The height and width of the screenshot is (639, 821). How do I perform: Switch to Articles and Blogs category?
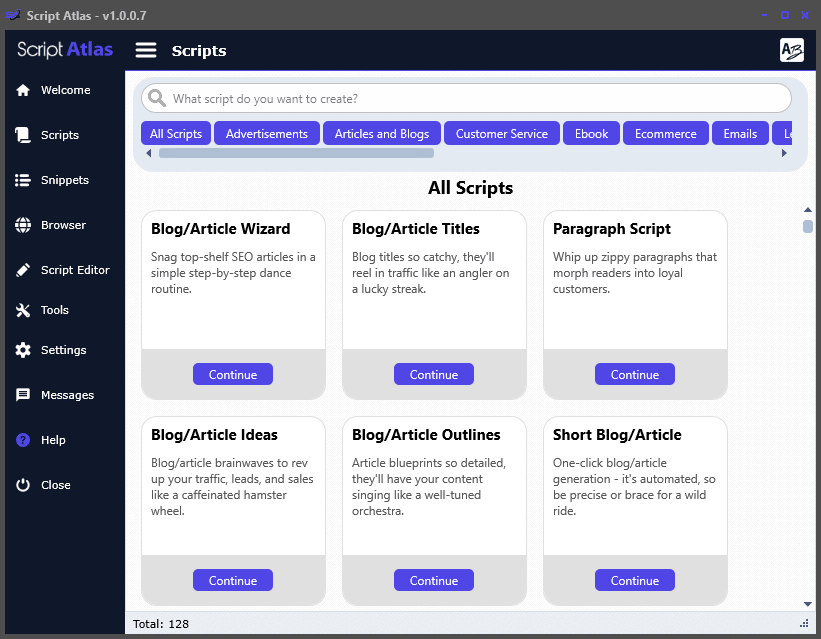point(382,134)
